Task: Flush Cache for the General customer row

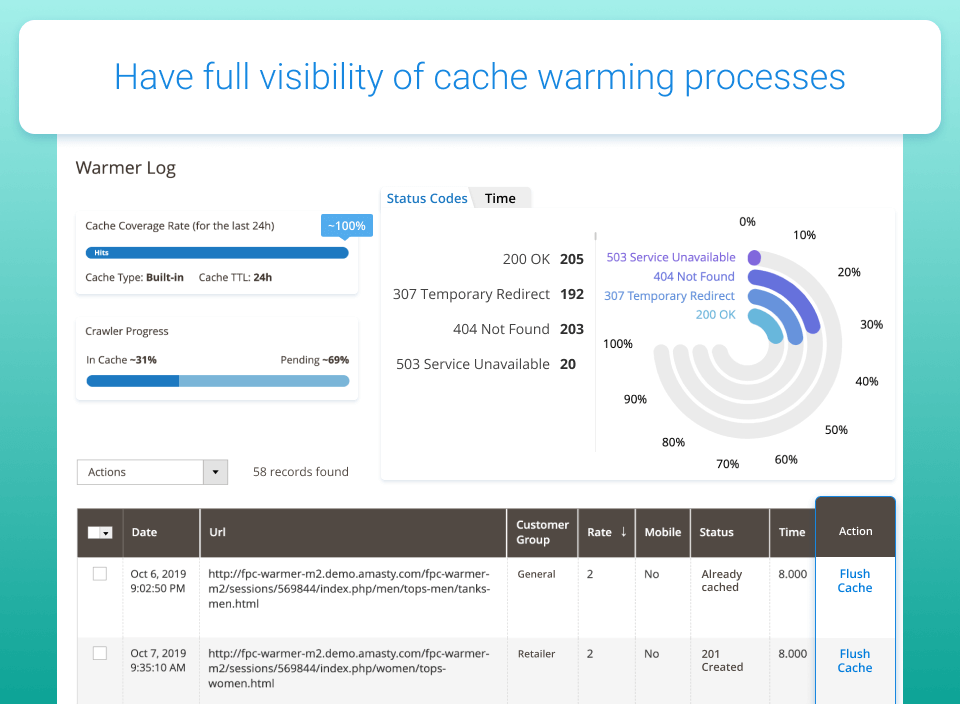Action: tap(855, 581)
